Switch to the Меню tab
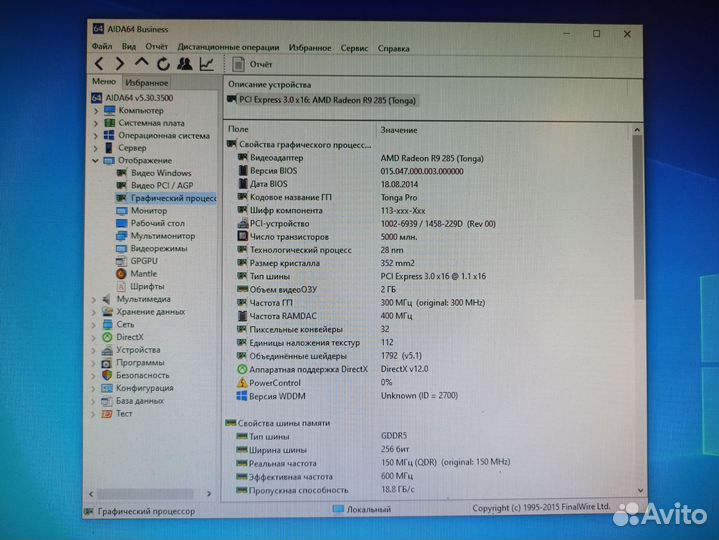This screenshot has height=540, width=719. (x=104, y=81)
